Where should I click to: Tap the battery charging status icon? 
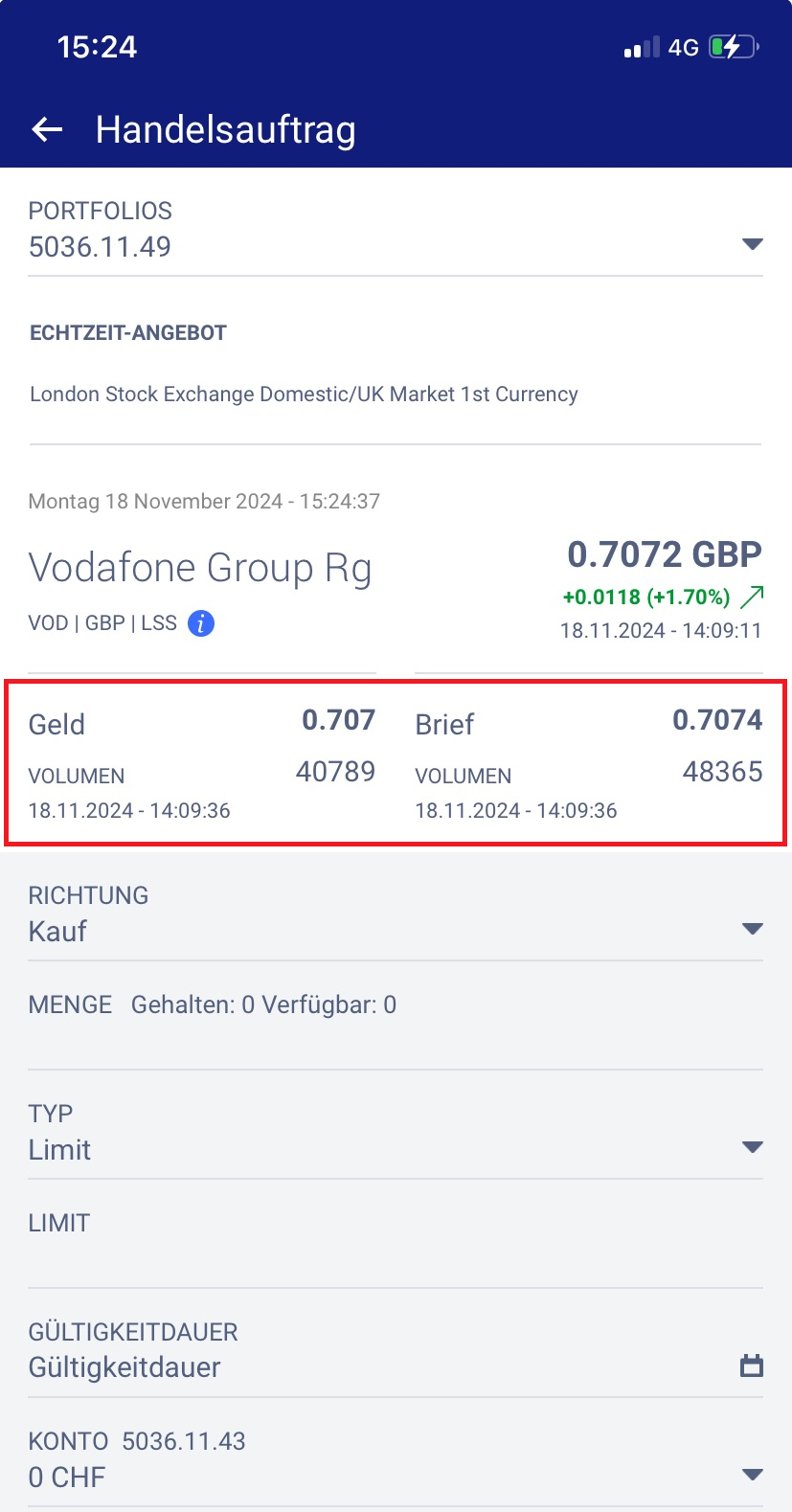(733, 47)
